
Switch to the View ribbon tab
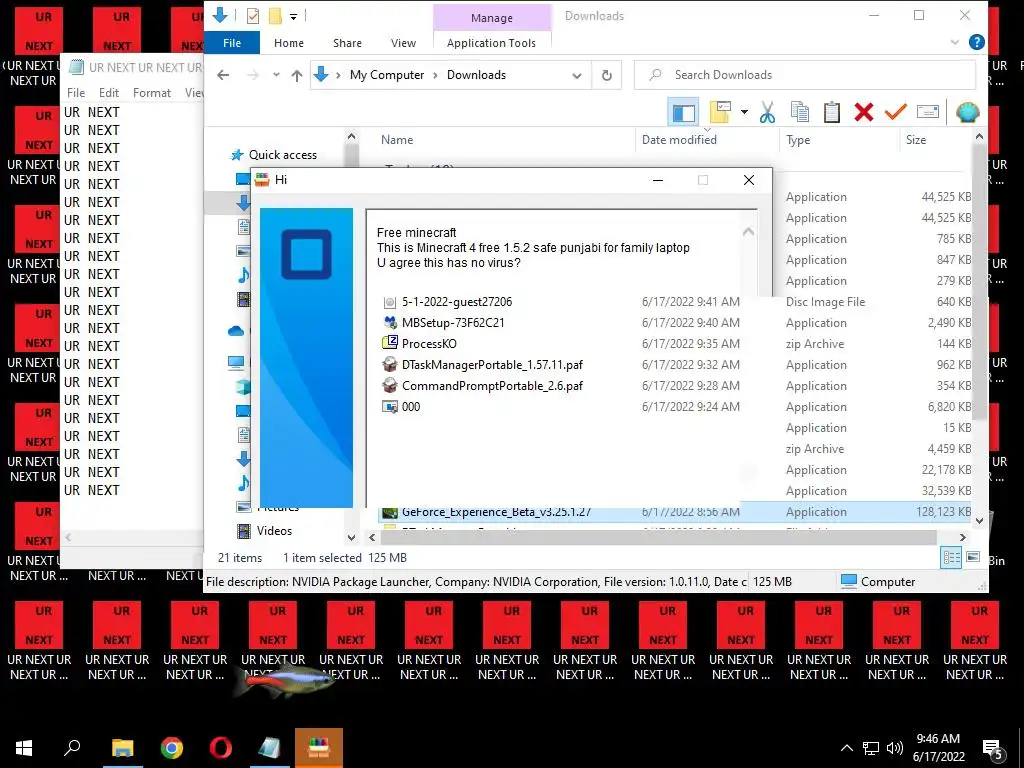point(404,43)
